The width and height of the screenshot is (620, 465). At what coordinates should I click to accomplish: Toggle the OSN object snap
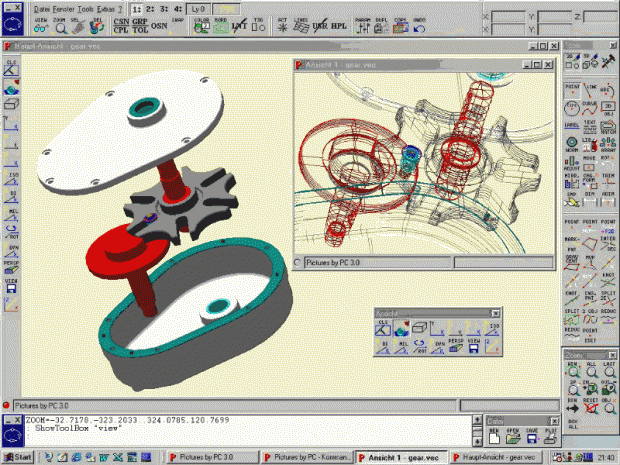tap(159, 26)
